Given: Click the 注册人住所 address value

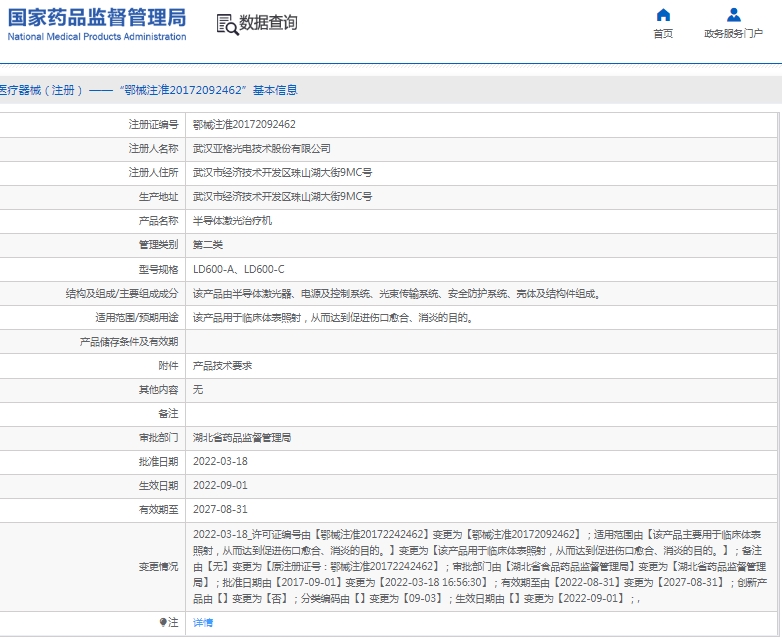Looking at the screenshot, I should [x=282, y=173].
